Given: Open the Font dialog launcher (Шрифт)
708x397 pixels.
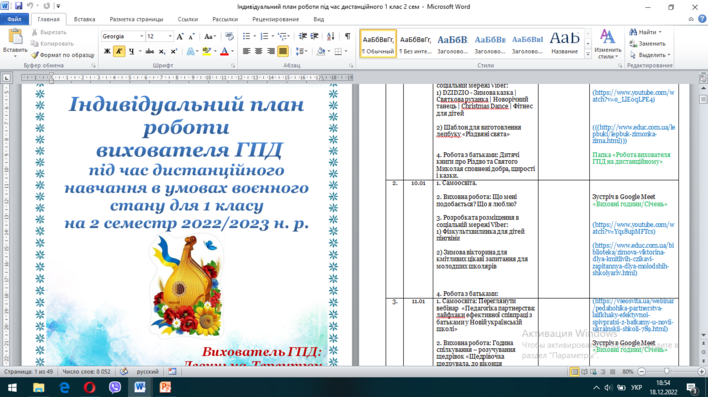Looking at the screenshot, I should click(233, 66).
